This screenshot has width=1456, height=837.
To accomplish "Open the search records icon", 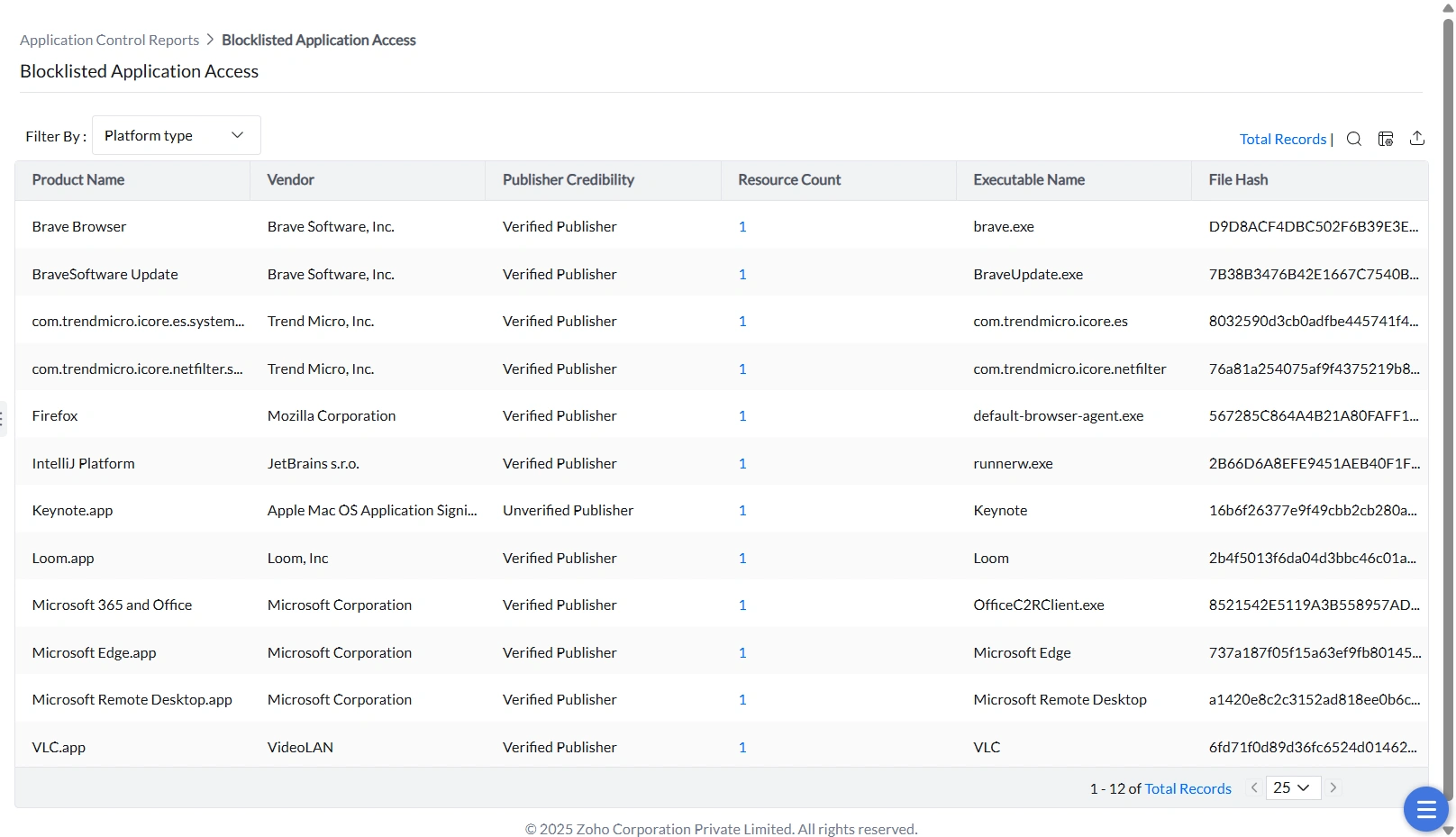I will click(1353, 139).
